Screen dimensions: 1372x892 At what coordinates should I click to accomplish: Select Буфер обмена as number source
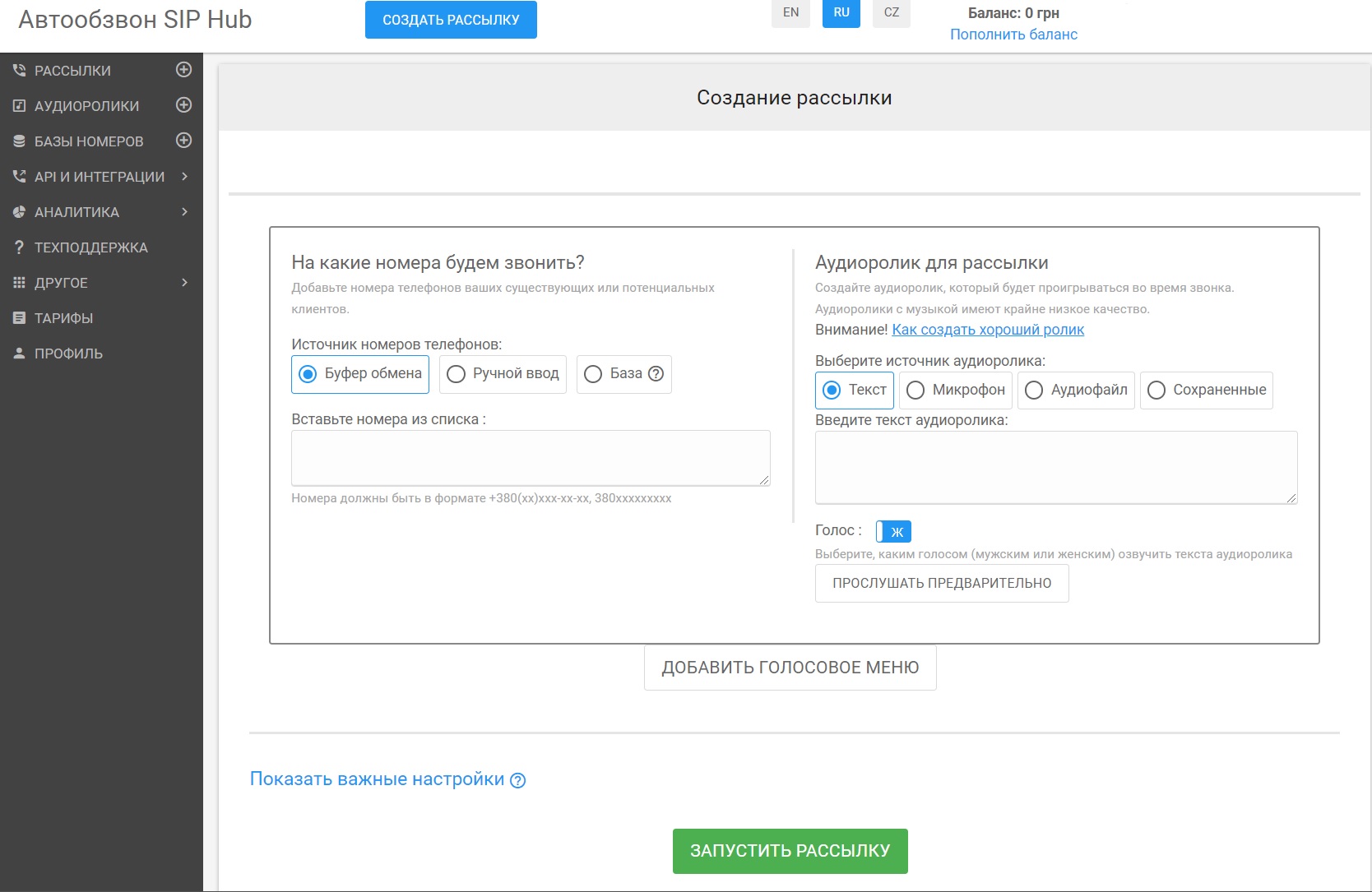360,374
